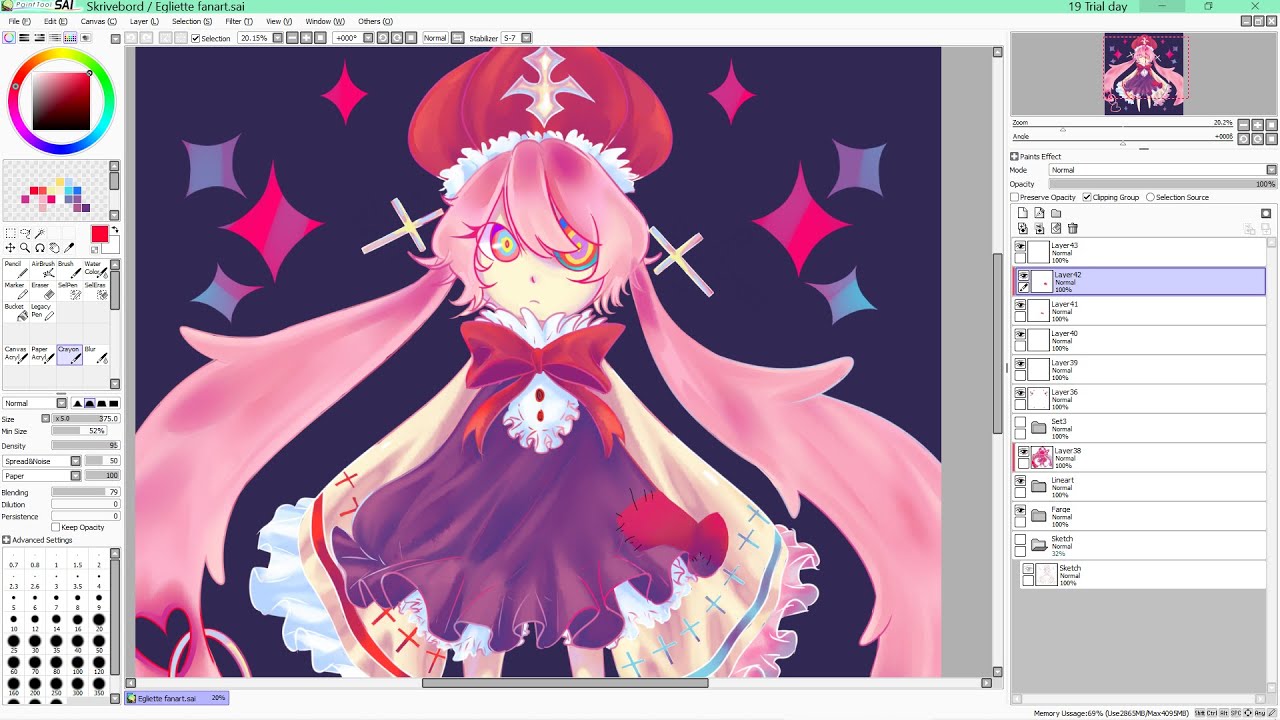Hide Layer43 with eye icon
1280x720 pixels.
[1021, 246]
